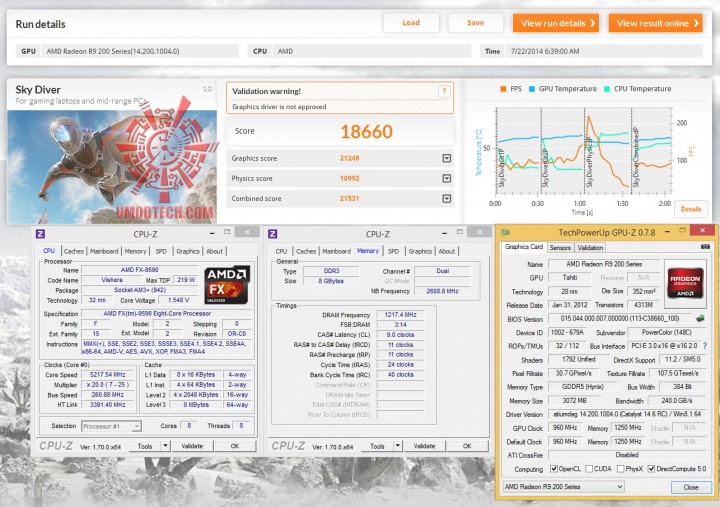The image size is (720, 507).
Task: Open Mainboard tab in left CPU-Z window
Action: pyautogui.click(x=104, y=251)
